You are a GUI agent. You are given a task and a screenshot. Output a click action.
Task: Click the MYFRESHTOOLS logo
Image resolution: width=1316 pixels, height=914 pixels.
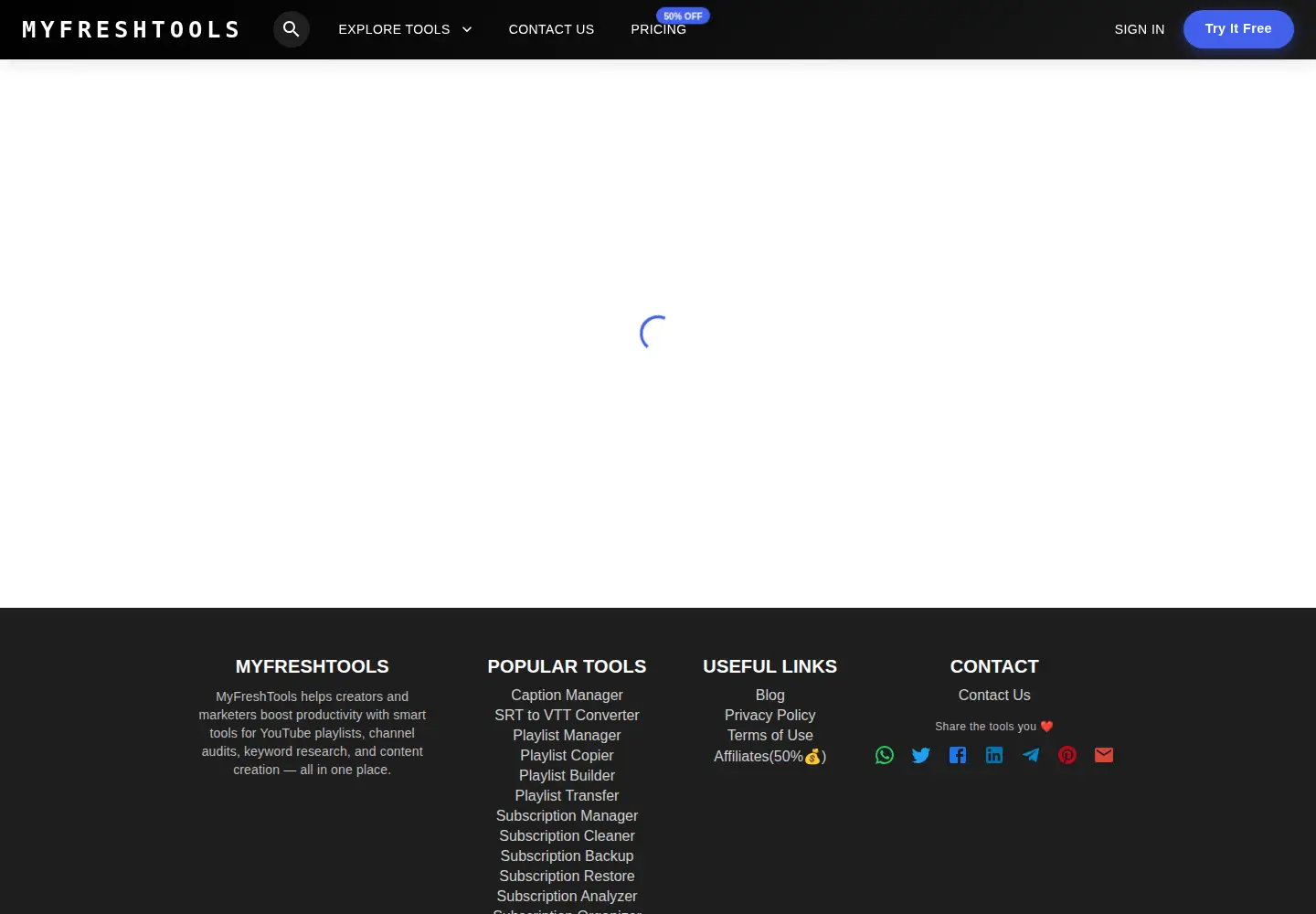131,29
